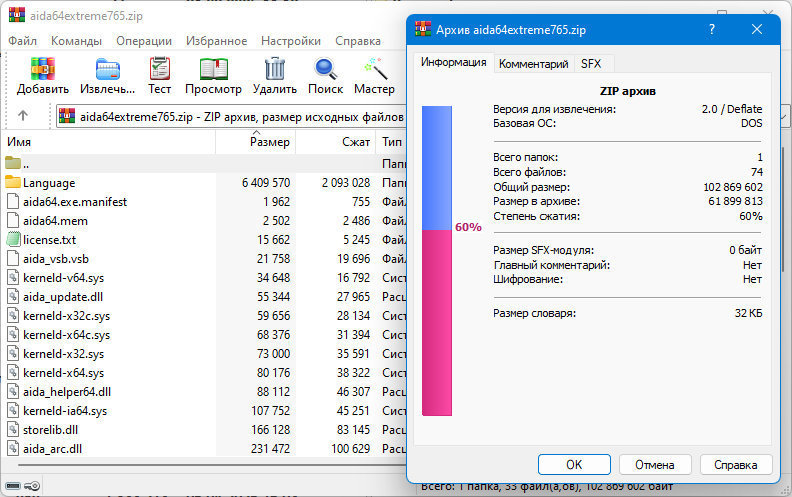
Task: Click the Извлечь toolbar icon
Action: [108, 69]
